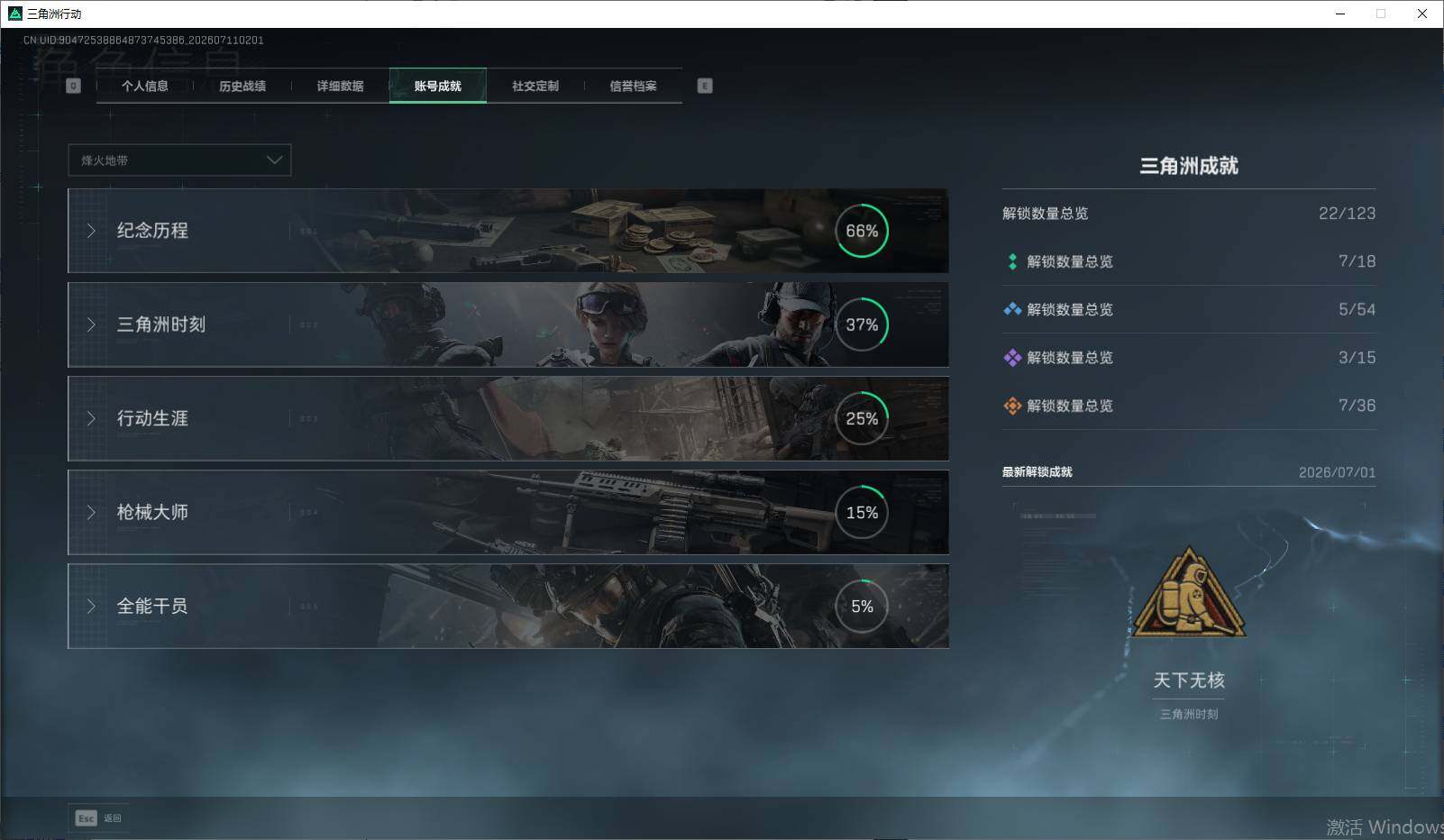Open the 详细数据 tab
Screen dimensions: 1444x840
(x=340, y=86)
